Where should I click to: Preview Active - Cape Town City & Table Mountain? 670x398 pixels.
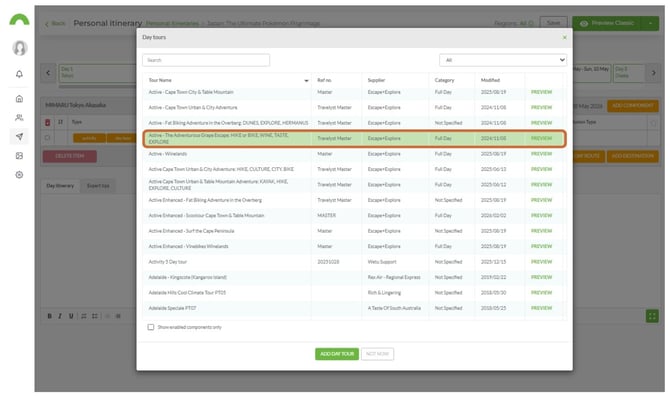[541, 92]
